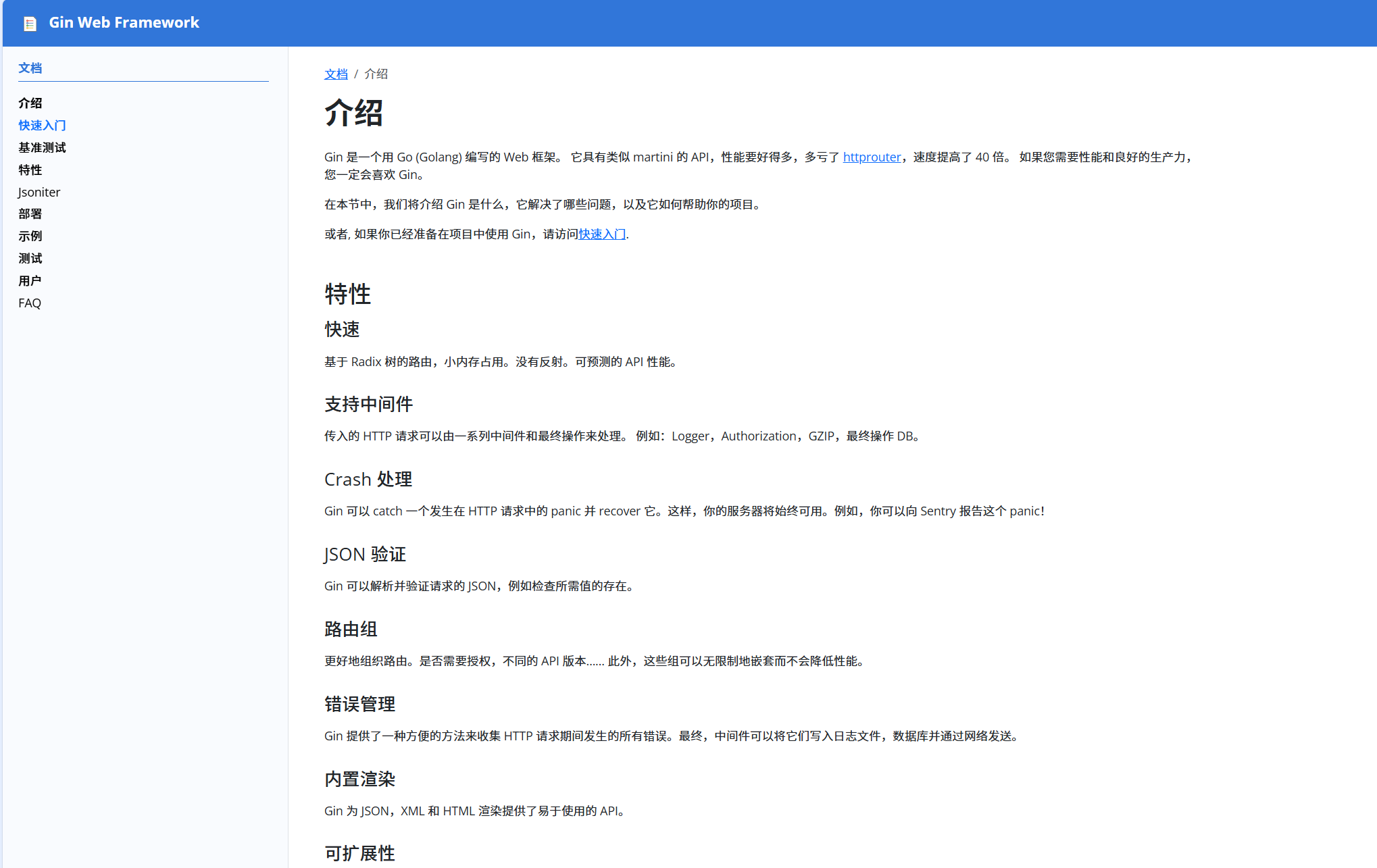
Task: Go to 快速入门 in the sidebar
Action: 42,126
